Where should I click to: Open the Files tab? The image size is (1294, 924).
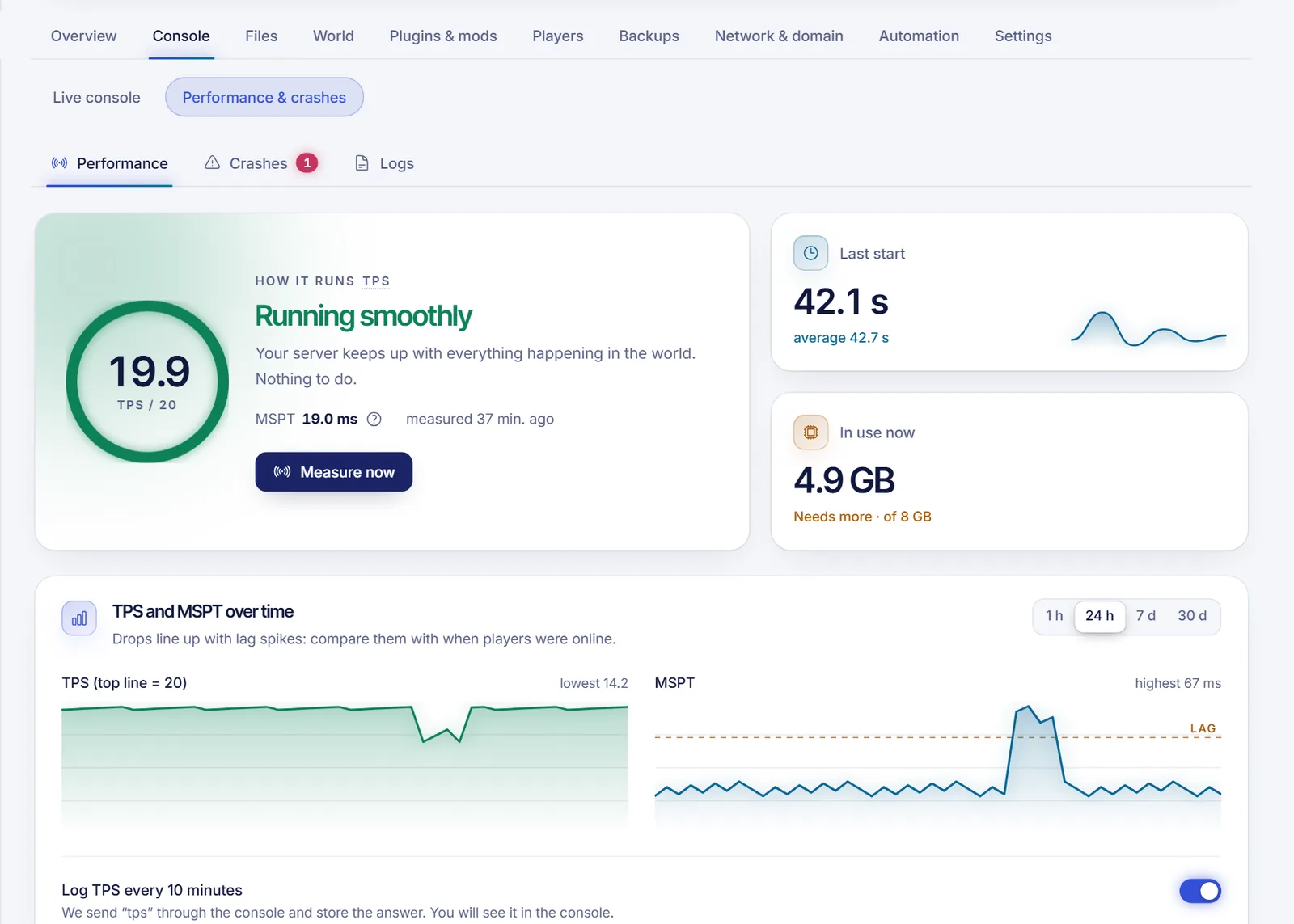[261, 36]
